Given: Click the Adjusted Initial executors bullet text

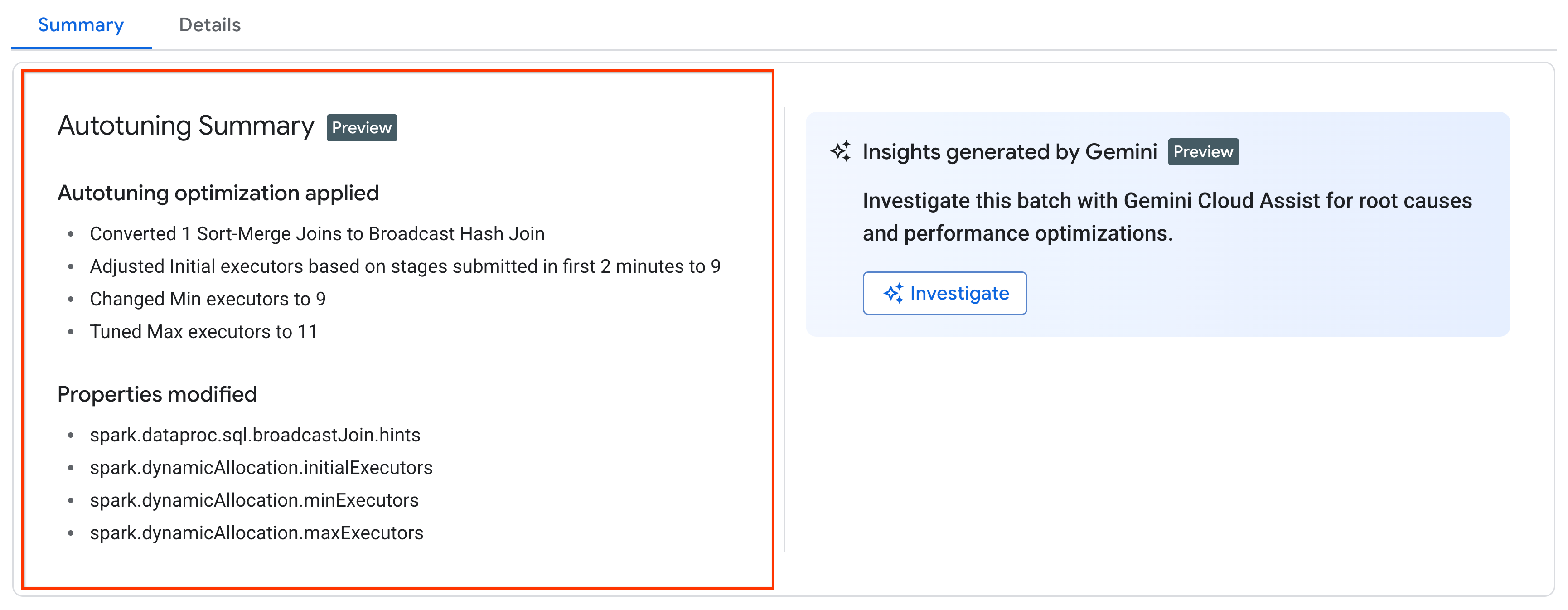Looking at the screenshot, I should coord(405,266).
